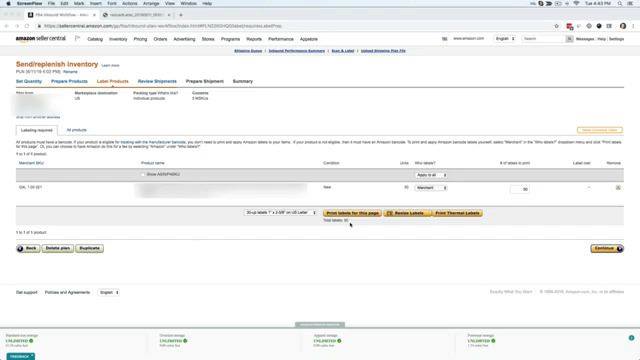This screenshot has width=640, height=360.
Task: Click the number of labels to print field
Action: [520, 189]
